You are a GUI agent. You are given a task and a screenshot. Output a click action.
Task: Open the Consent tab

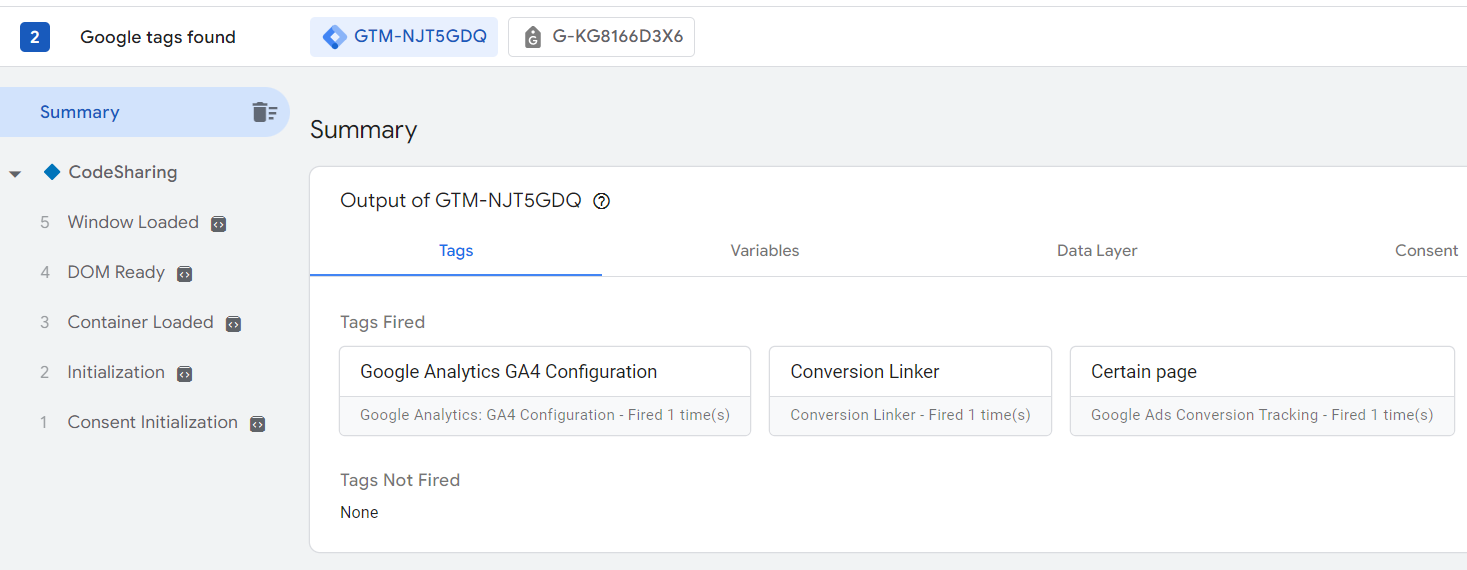click(1426, 251)
